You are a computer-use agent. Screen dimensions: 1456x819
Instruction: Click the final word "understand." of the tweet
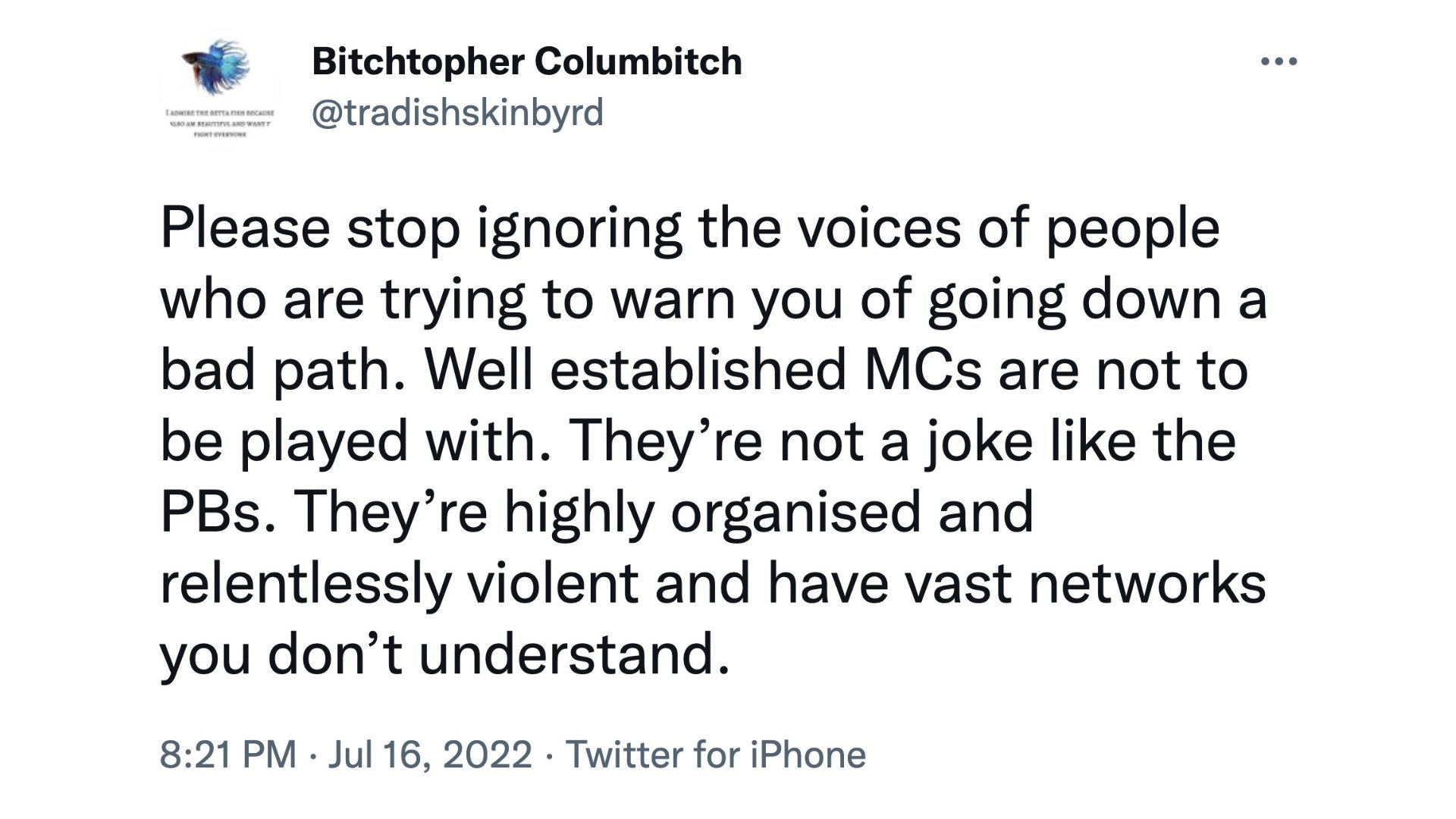(x=576, y=654)
